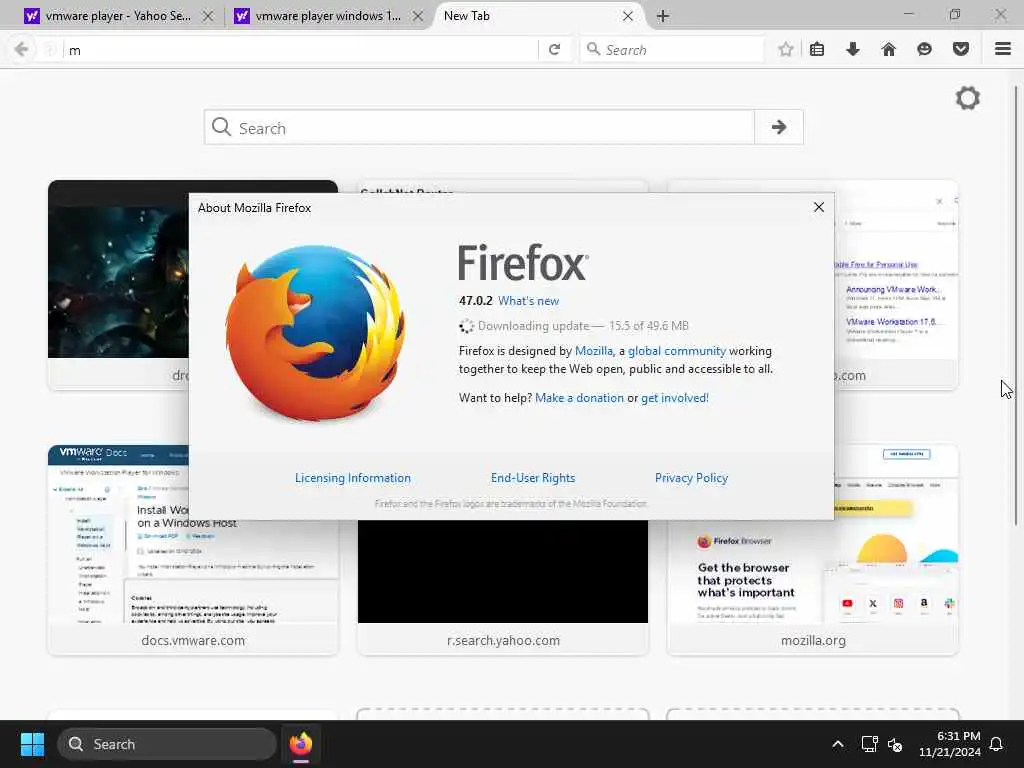The height and width of the screenshot is (768, 1024).
Task: Open the VMware search results tile
Action: click(x=896, y=287)
